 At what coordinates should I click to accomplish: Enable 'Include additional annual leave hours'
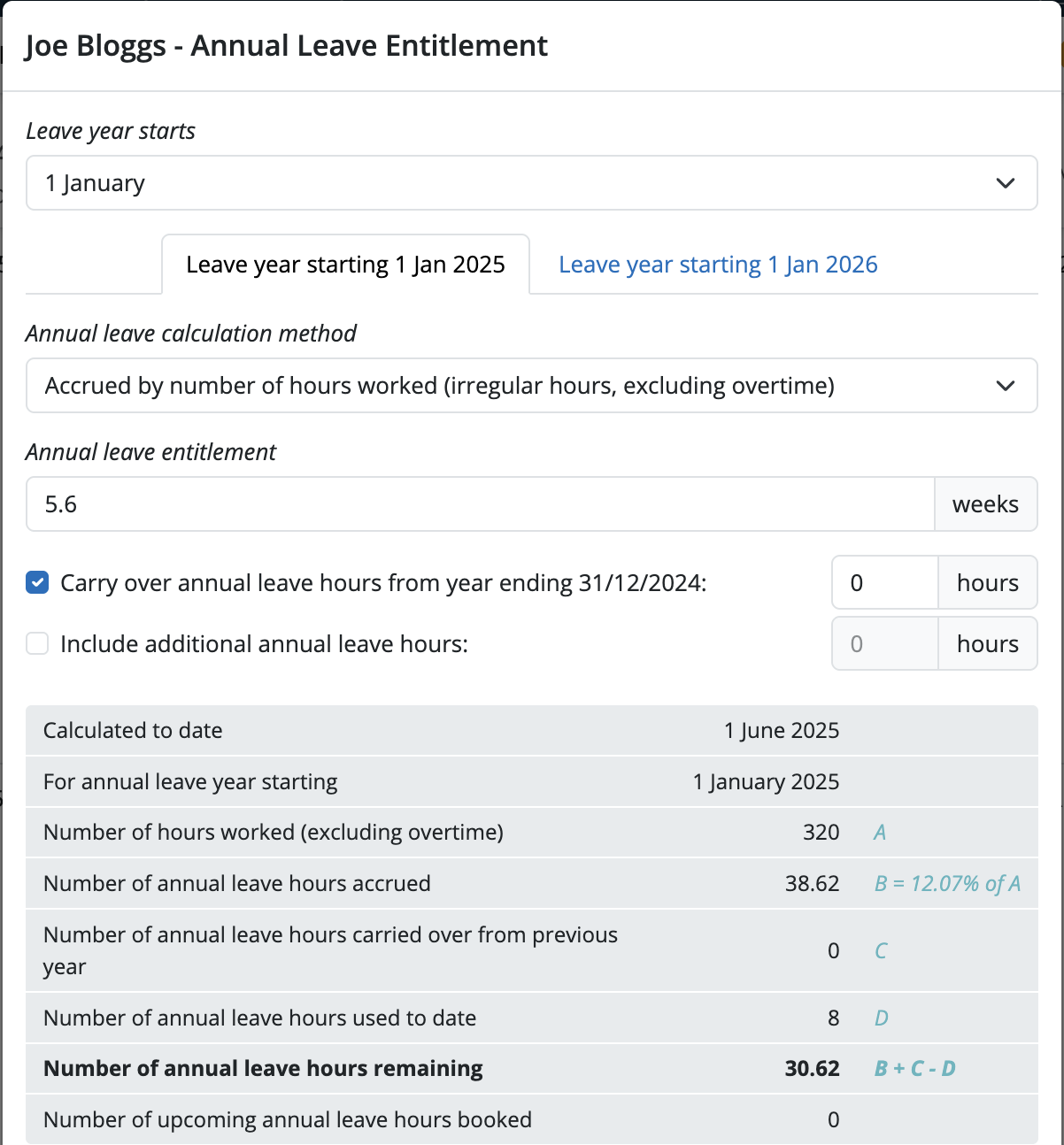36,643
